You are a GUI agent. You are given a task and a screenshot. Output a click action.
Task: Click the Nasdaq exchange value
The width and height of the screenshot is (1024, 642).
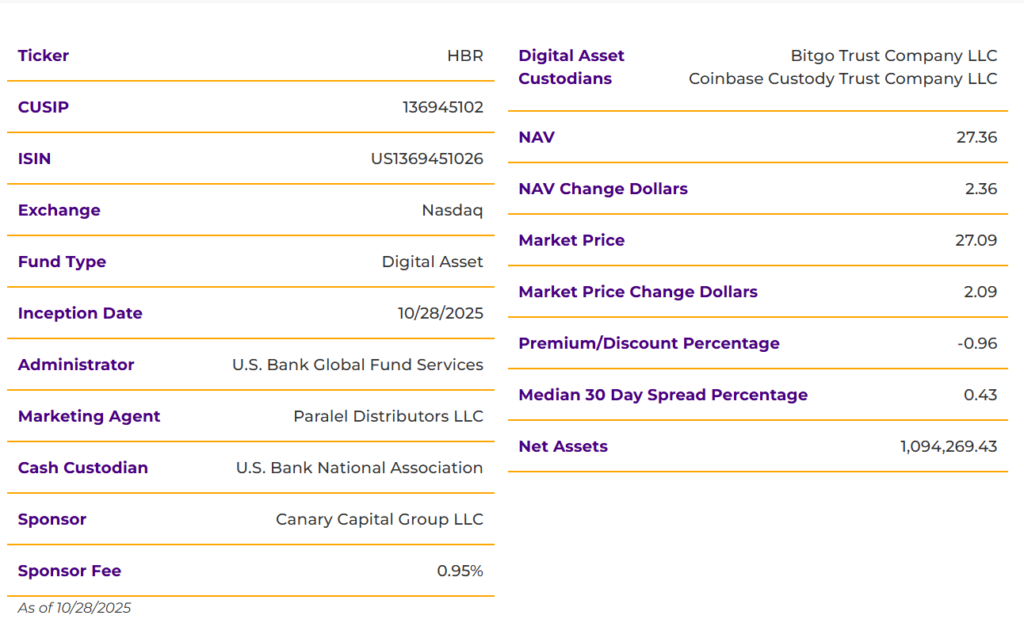pos(452,210)
